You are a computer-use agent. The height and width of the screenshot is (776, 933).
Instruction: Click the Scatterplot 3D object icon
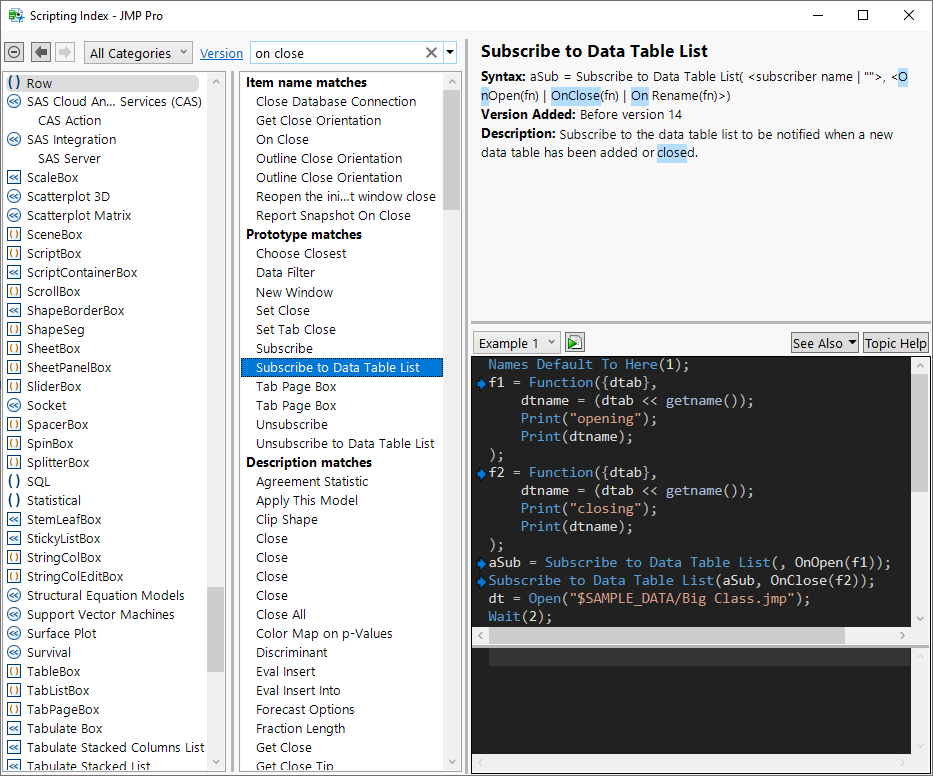pyautogui.click(x=14, y=197)
